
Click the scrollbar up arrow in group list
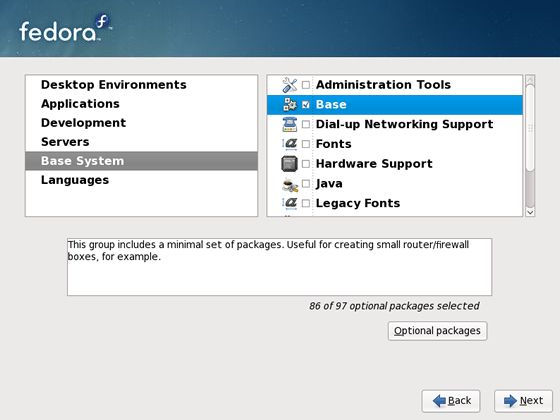(x=530, y=79)
